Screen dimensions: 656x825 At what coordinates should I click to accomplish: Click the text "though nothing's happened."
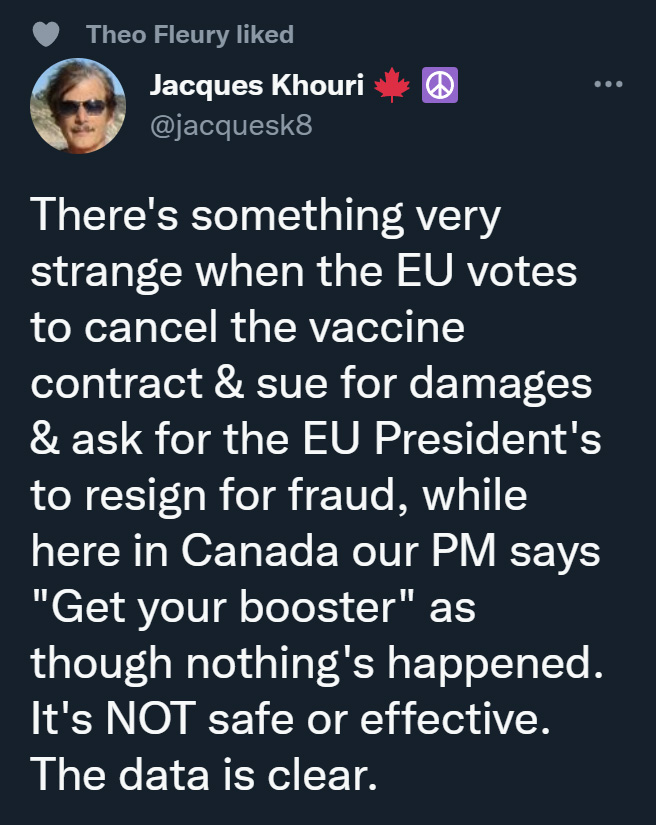[317, 662]
